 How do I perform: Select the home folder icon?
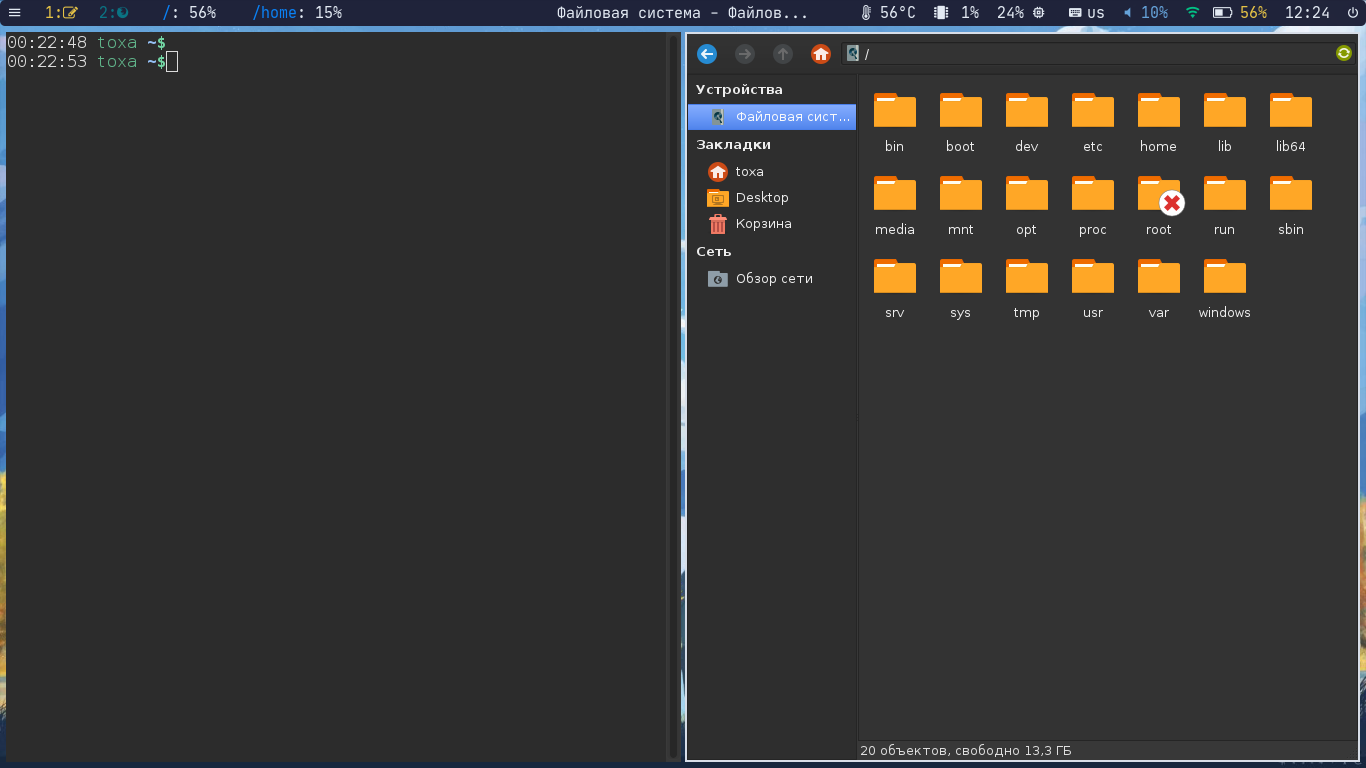pos(1159,110)
